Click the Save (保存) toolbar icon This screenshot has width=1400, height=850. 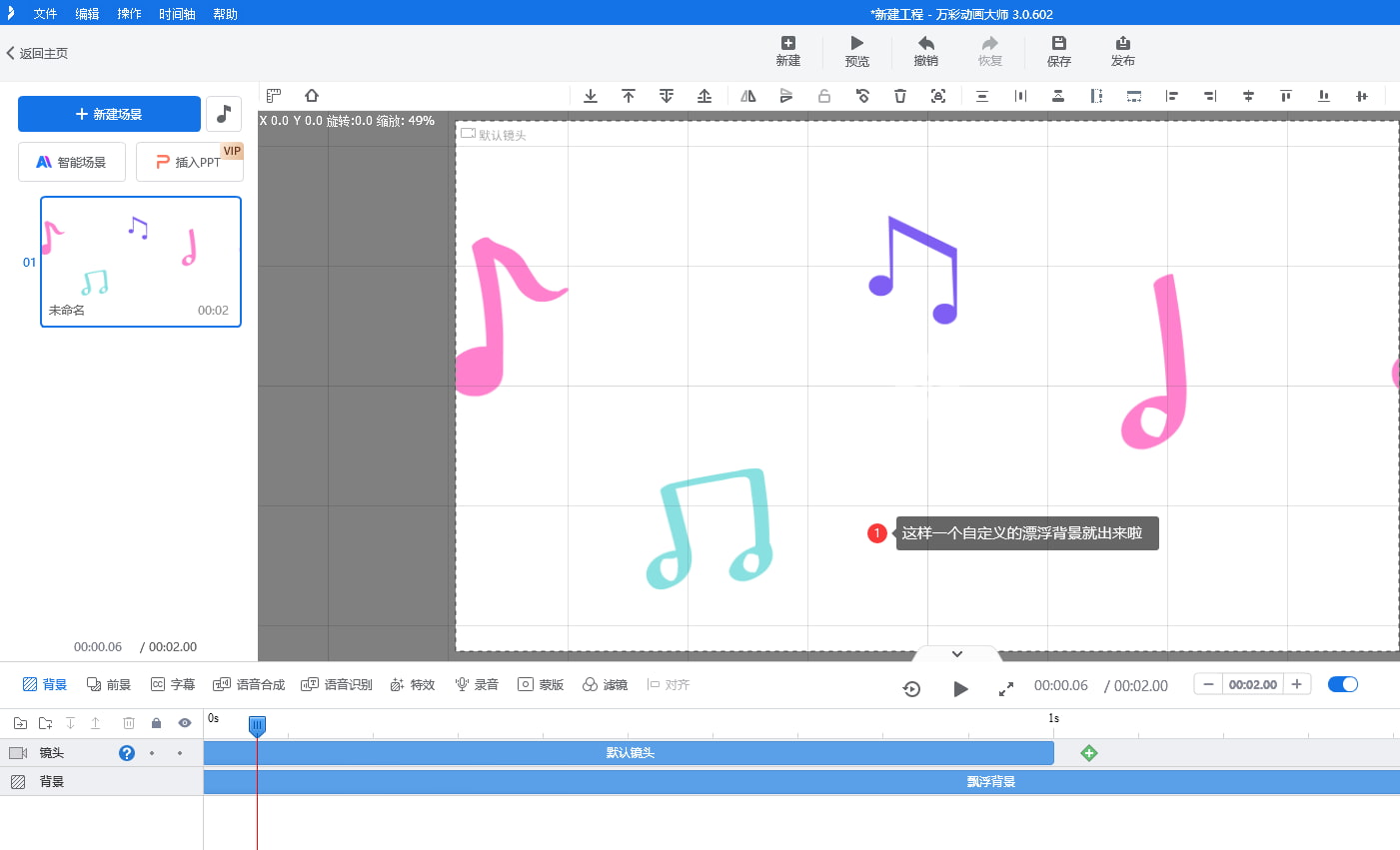click(x=1059, y=51)
